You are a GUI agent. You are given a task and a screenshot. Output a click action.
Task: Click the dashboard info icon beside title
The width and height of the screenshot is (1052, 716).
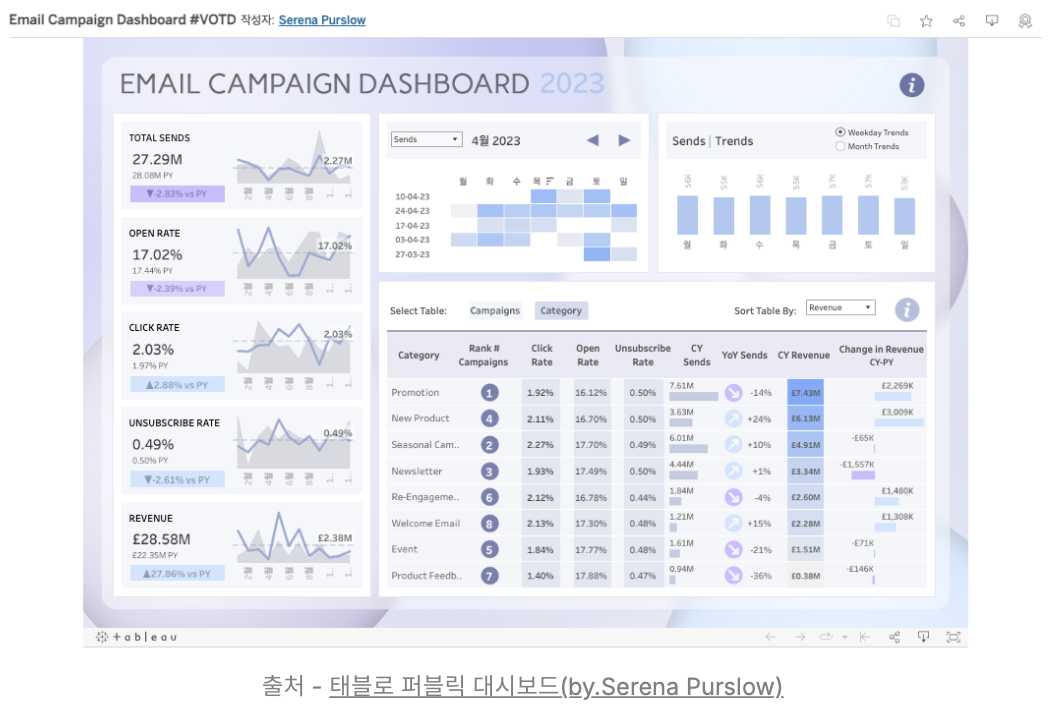[x=911, y=85]
